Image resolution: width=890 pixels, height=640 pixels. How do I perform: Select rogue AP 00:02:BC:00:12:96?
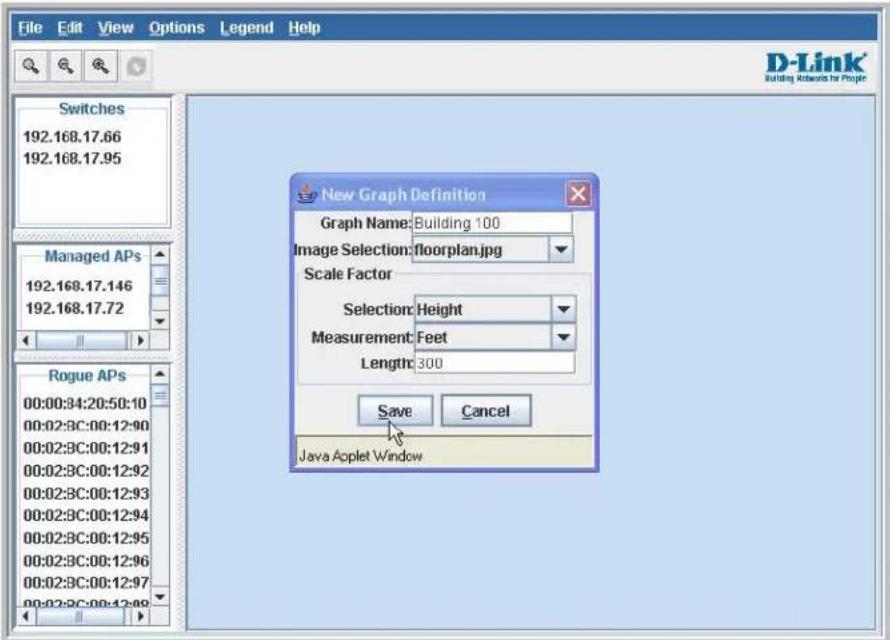pyautogui.click(x=85, y=560)
